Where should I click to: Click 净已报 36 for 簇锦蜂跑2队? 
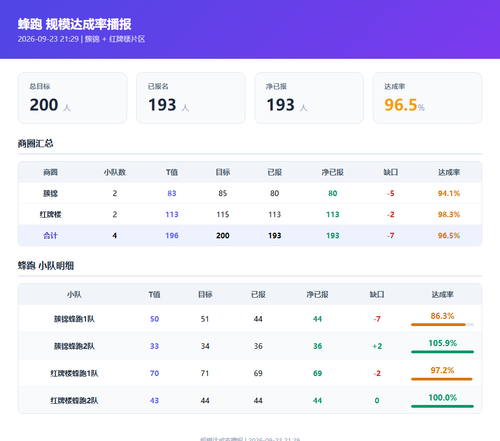[317, 346]
